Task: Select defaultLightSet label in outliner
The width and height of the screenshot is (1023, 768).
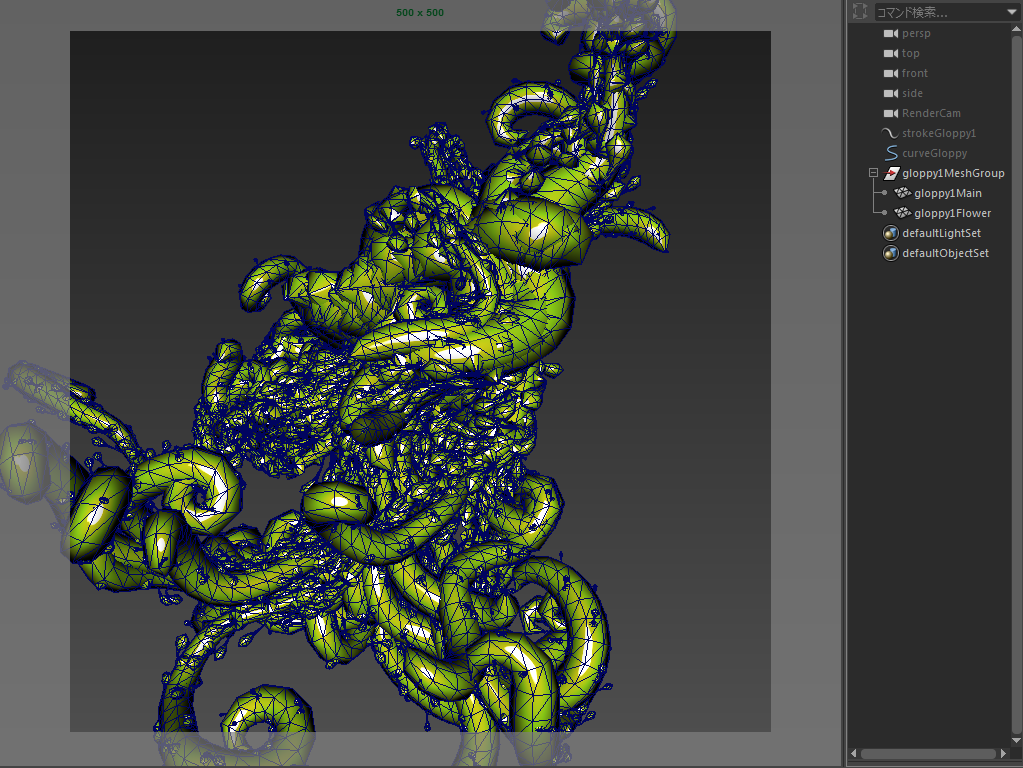Action: pos(941,233)
